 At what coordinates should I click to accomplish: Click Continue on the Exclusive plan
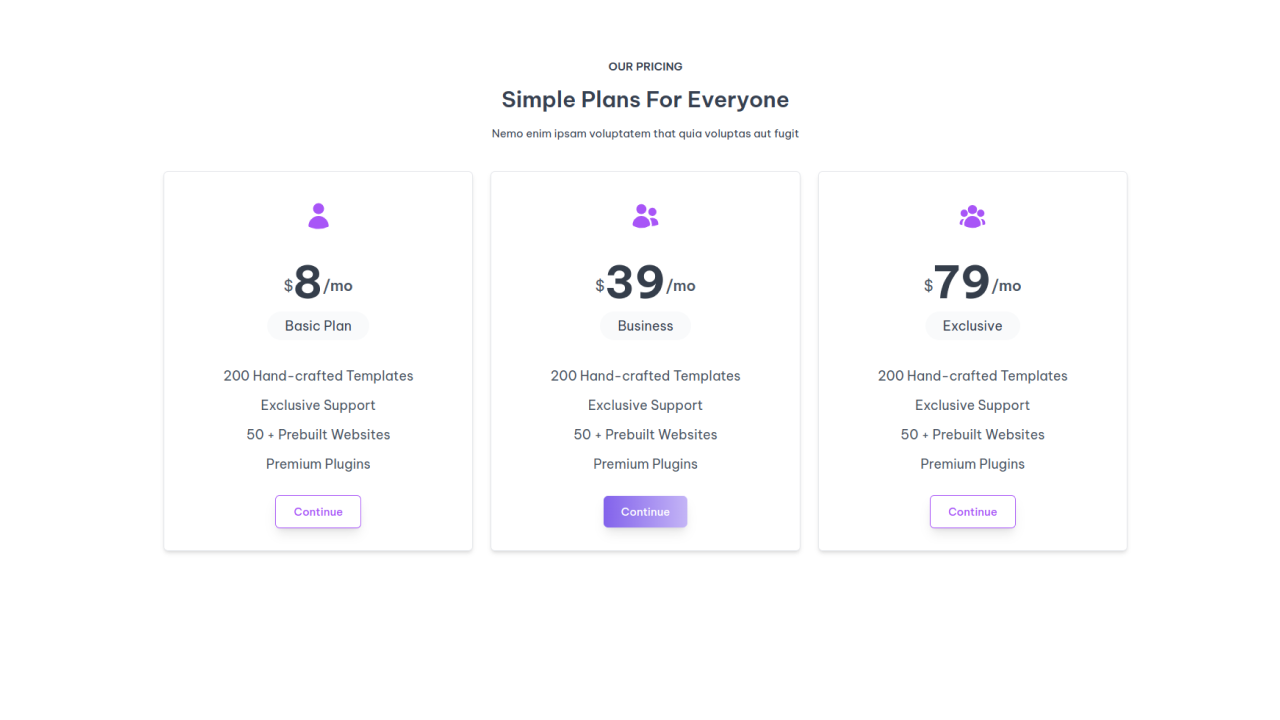[x=972, y=511]
